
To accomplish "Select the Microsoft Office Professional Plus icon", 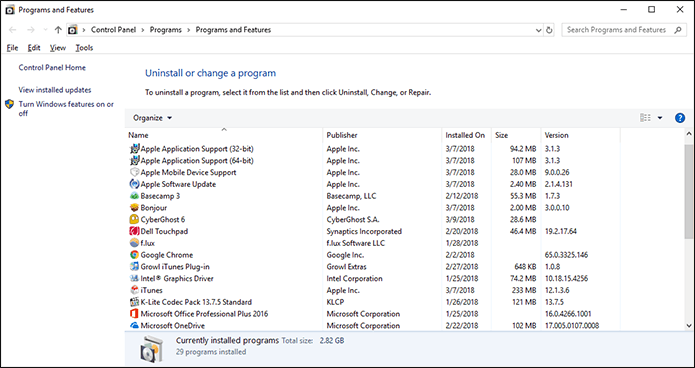I will click(134, 314).
